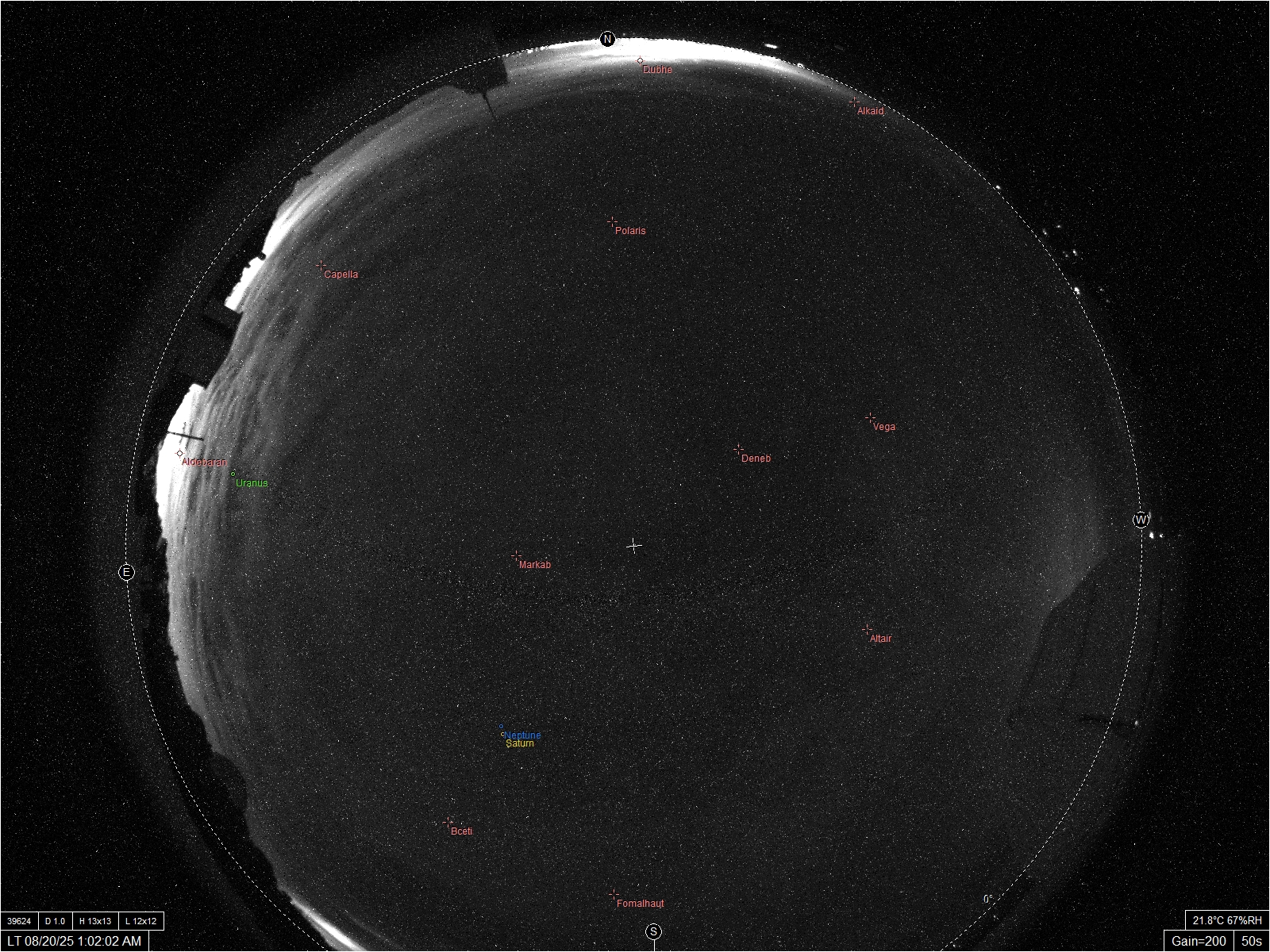Click the D 1.0 status box
This screenshot has height=952, width=1270.
(55, 921)
